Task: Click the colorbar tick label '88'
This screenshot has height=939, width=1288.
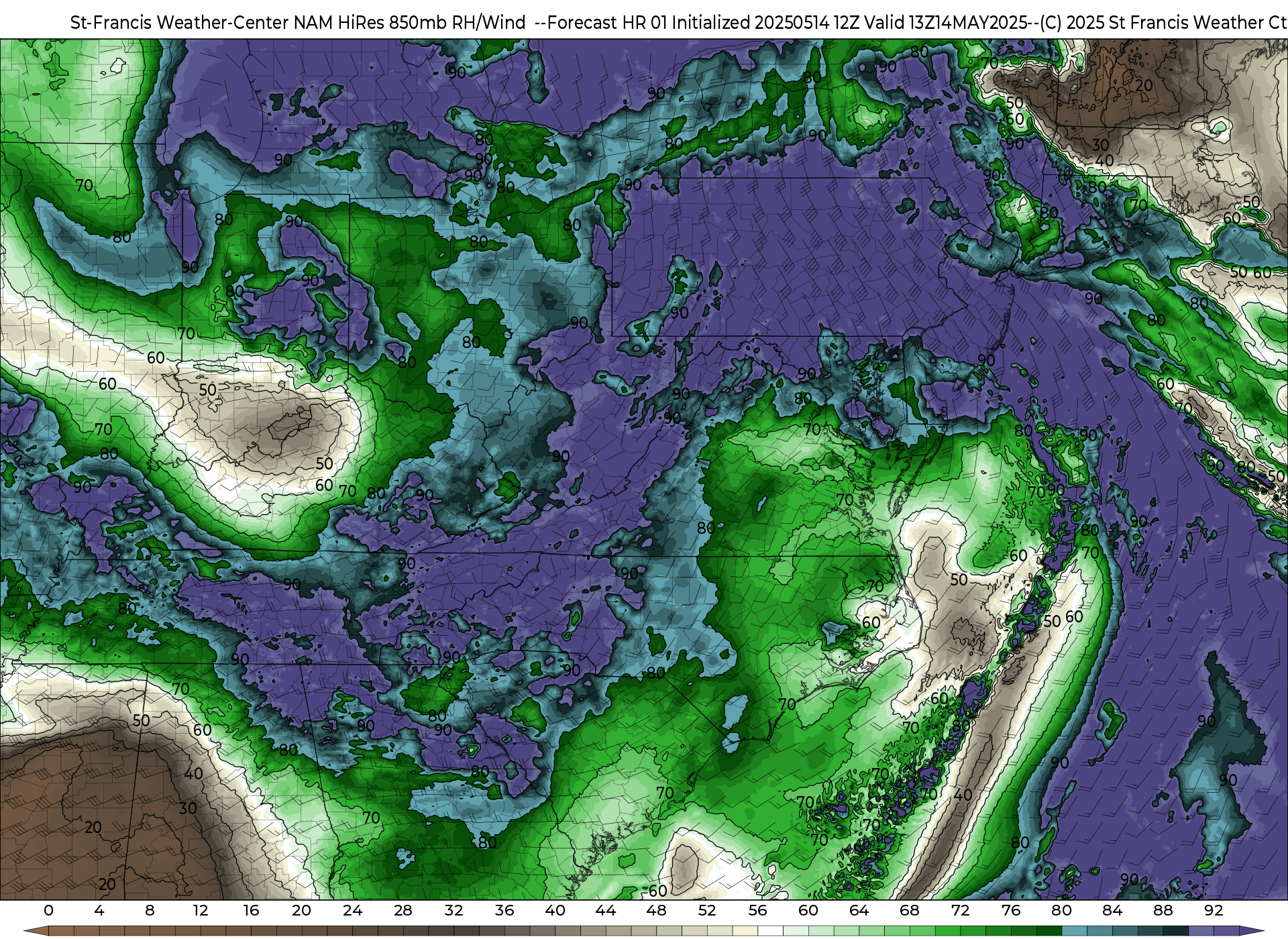Action: point(1163,910)
